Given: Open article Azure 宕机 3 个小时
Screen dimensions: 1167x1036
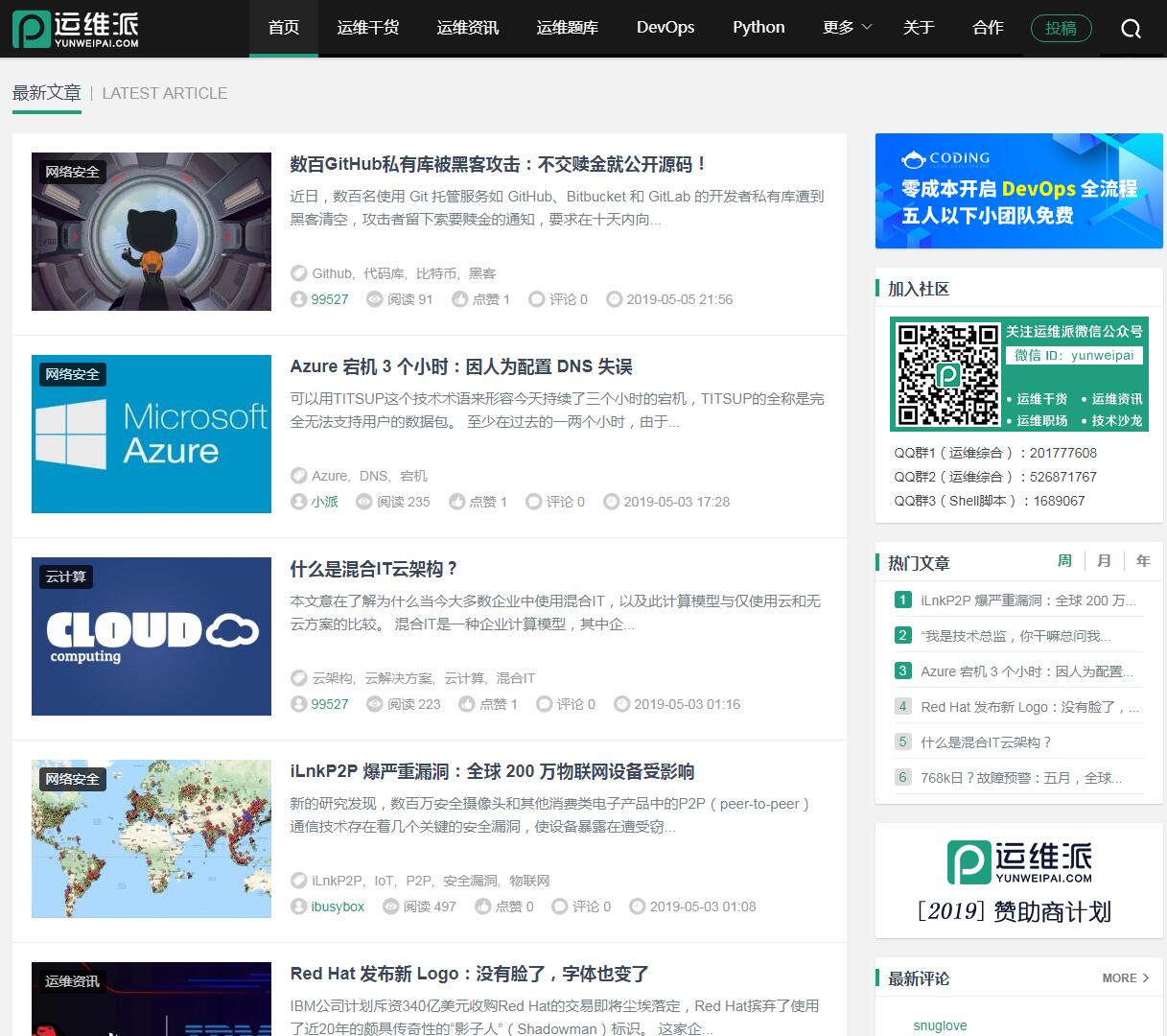Looking at the screenshot, I should [461, 367].
